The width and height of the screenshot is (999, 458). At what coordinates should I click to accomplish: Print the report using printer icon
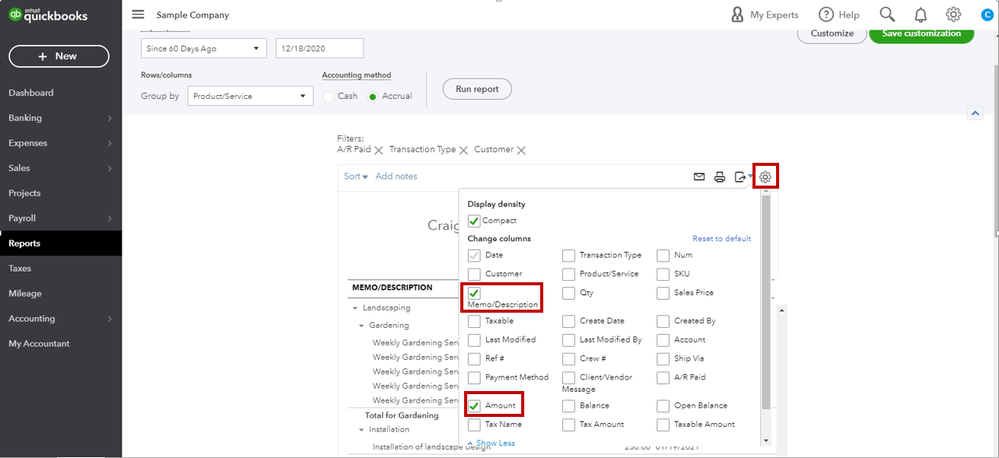tap(719, 177)
